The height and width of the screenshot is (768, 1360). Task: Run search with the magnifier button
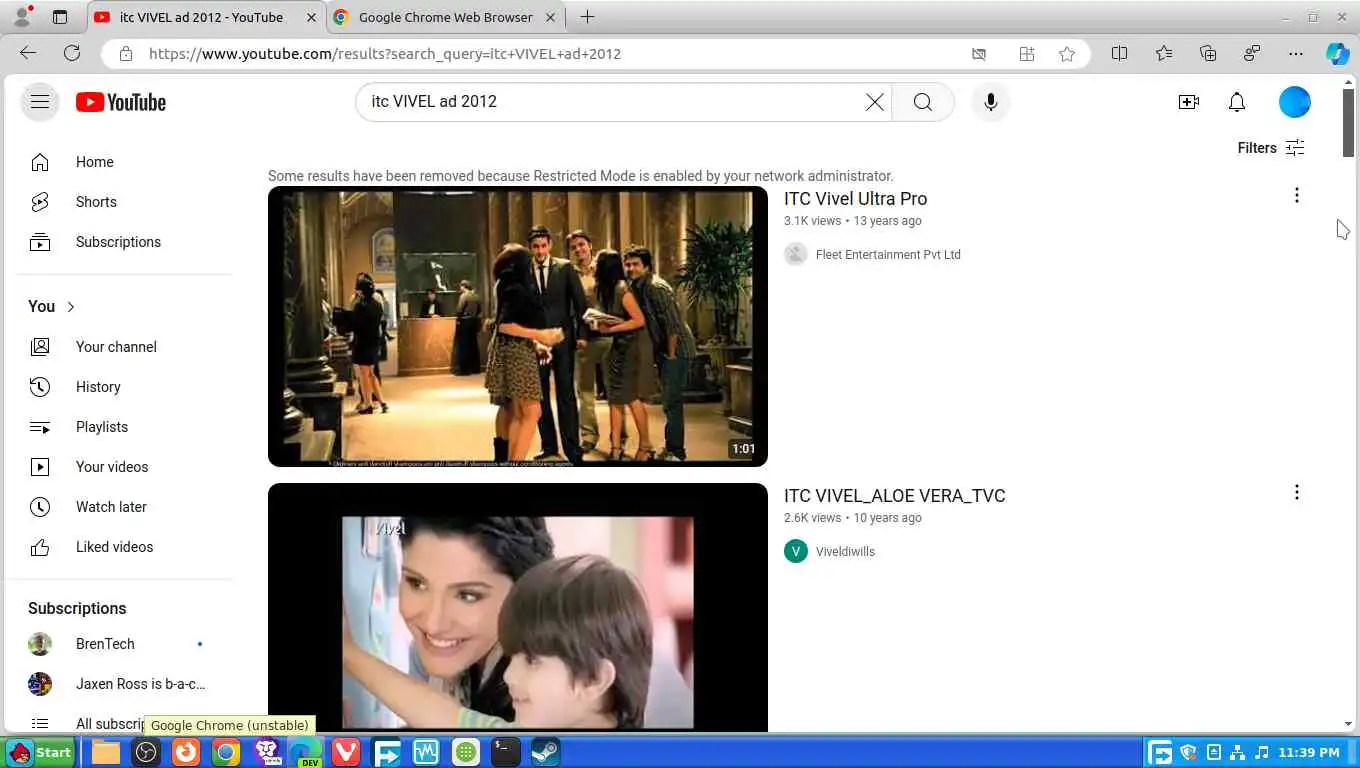pyautogui.click(x=922, y=102)
